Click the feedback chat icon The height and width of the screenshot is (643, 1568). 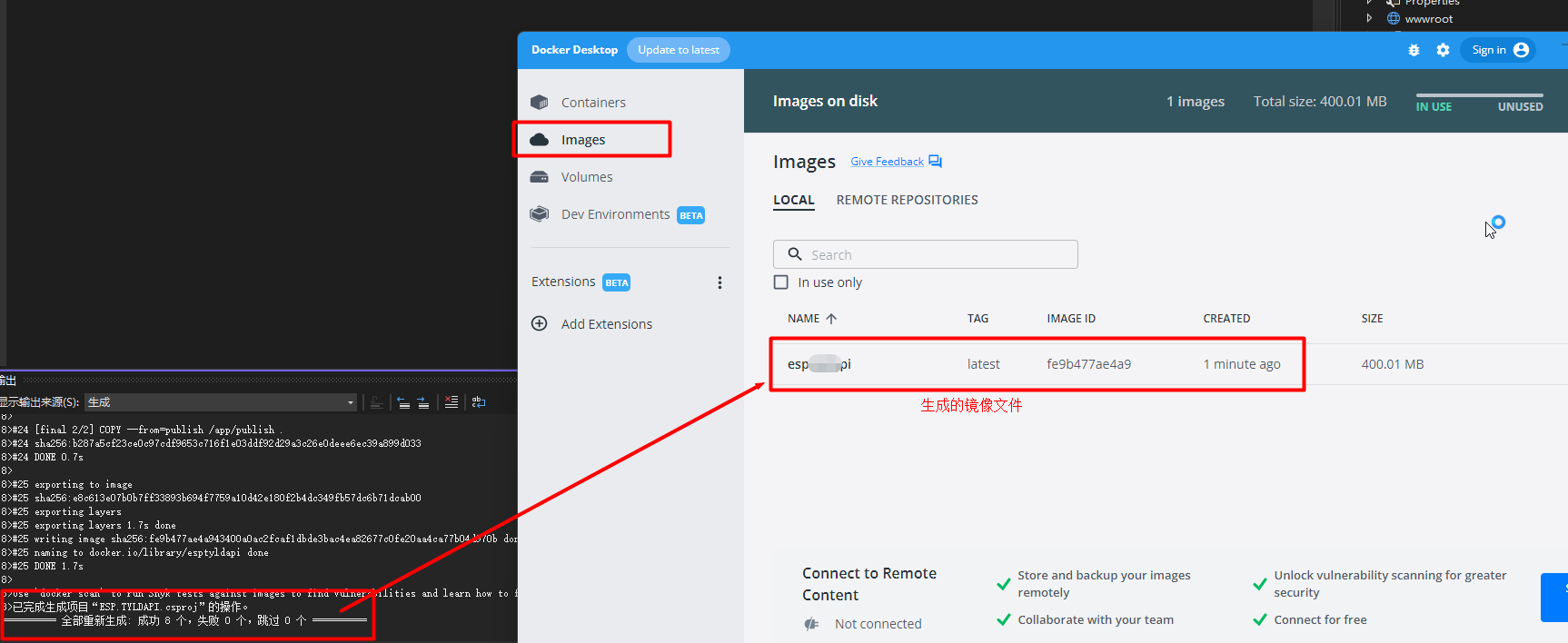click(935, 162)
